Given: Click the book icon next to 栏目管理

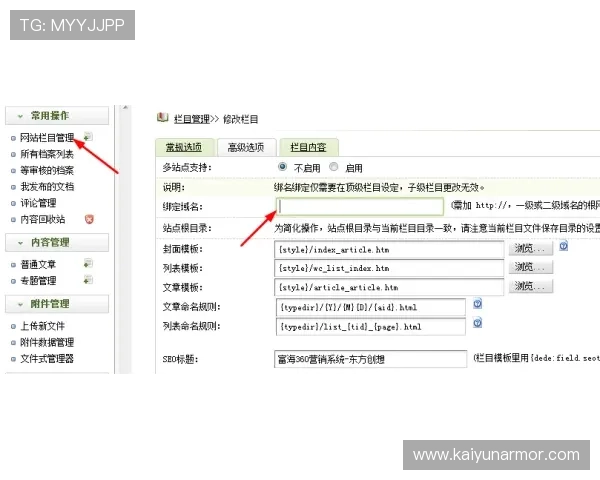Looking at the screenshot, I should tap(163, 118).
